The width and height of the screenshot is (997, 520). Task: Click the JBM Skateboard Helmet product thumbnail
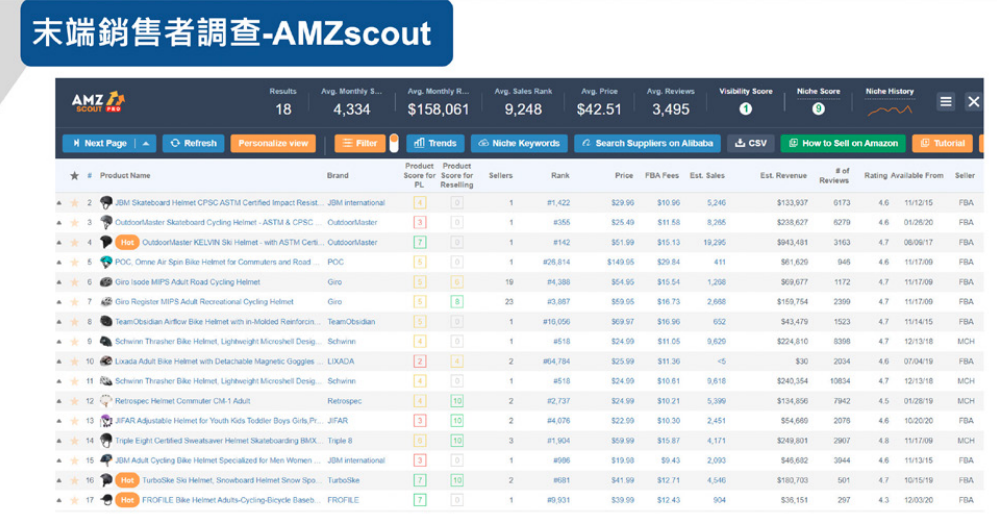coord(106,203)
